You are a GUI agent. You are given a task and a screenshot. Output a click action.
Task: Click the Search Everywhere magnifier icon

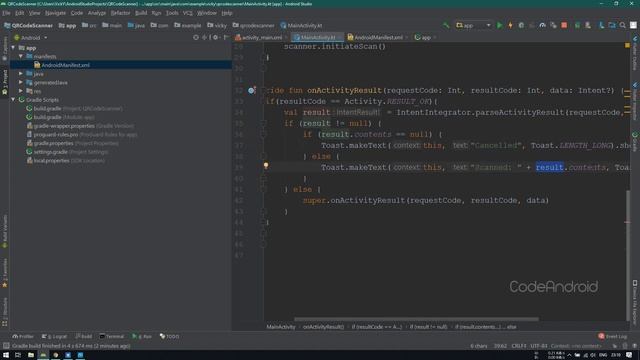pos(622,25)
